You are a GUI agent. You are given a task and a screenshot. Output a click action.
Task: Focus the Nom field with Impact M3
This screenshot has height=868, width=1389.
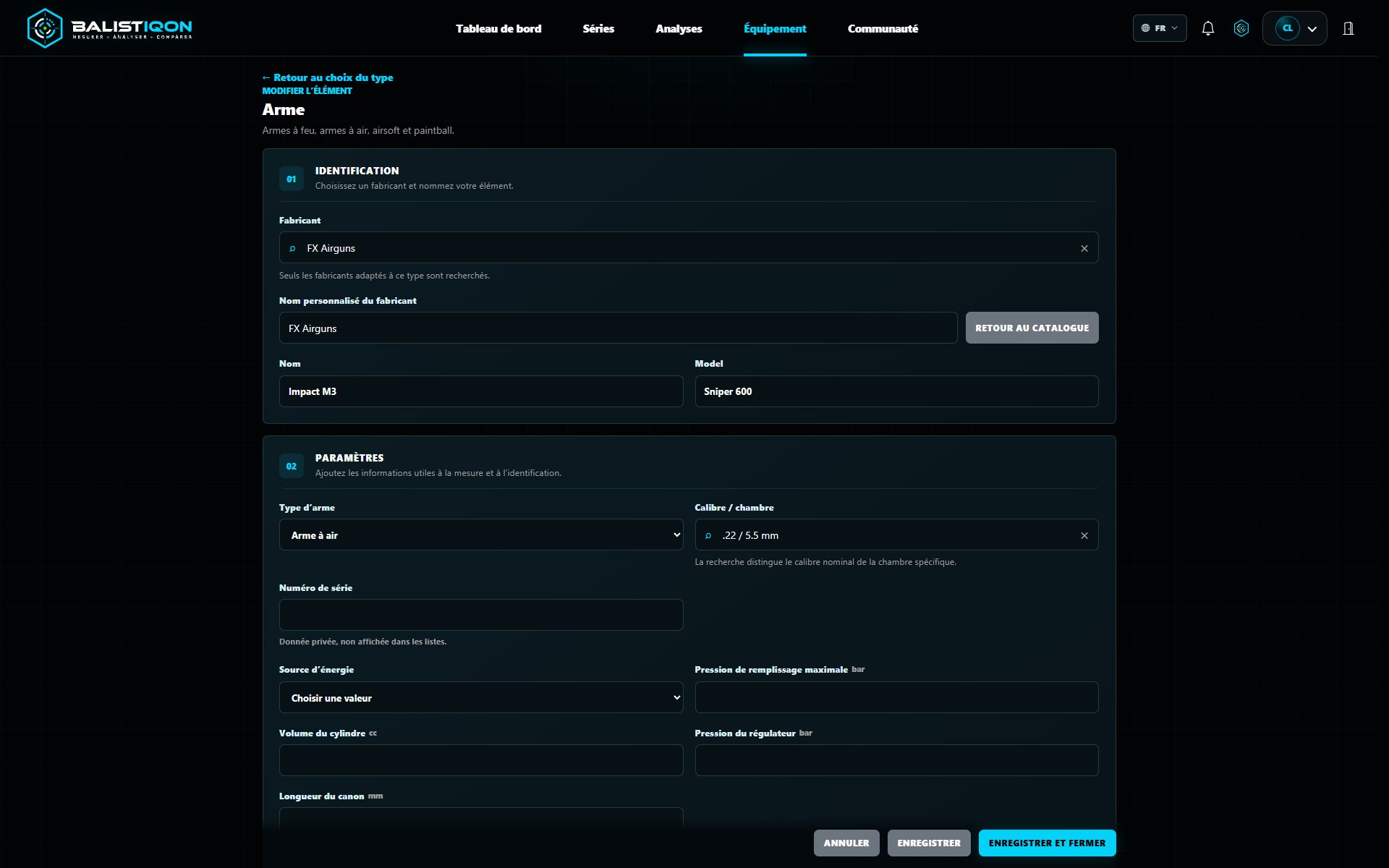(481, 391)
